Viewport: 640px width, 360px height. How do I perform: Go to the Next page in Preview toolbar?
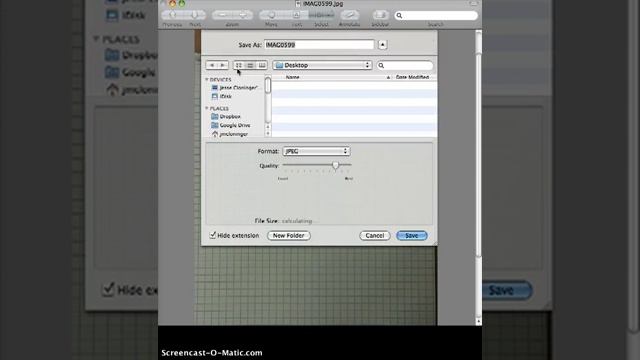tap(195, 15)
